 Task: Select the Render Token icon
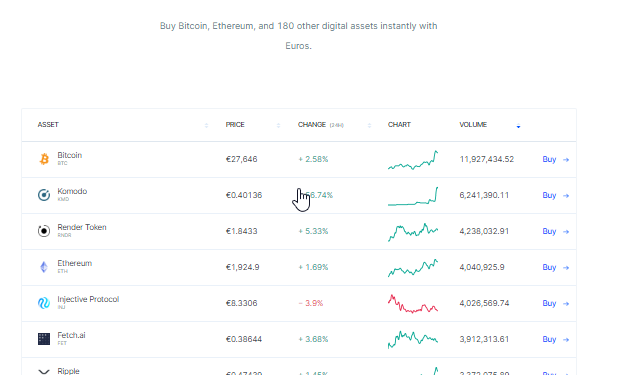coord(44,231)
